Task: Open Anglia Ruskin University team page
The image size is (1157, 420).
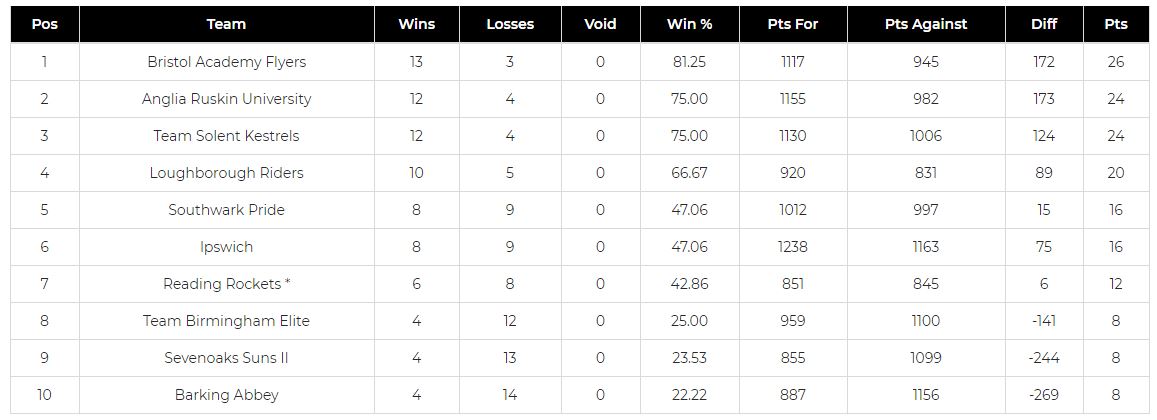Action: pos(227,99)
